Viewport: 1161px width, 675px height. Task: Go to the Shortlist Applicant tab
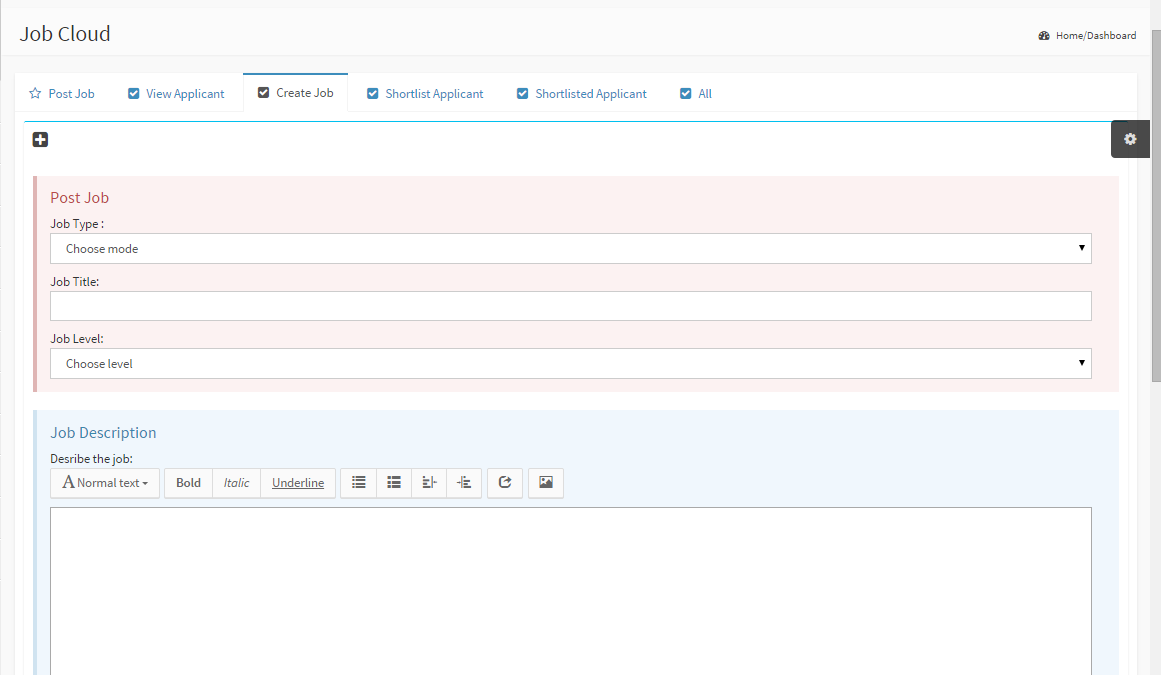click(x=425, y=94)
